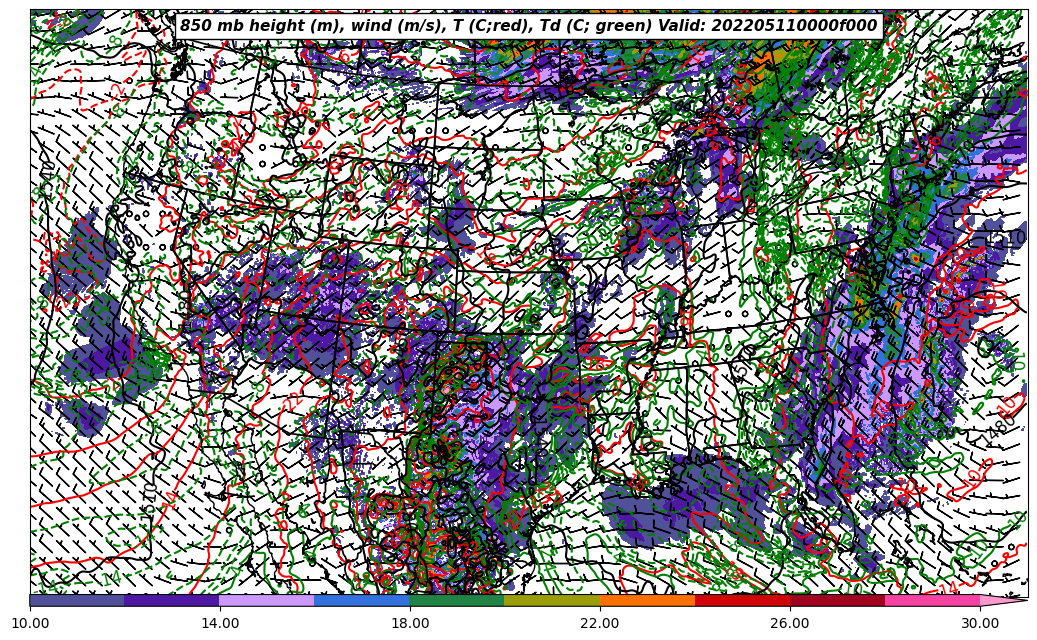Click the 10.00 colorbar tick label
Screen dimensions: 1037x640
click(30, 623)
